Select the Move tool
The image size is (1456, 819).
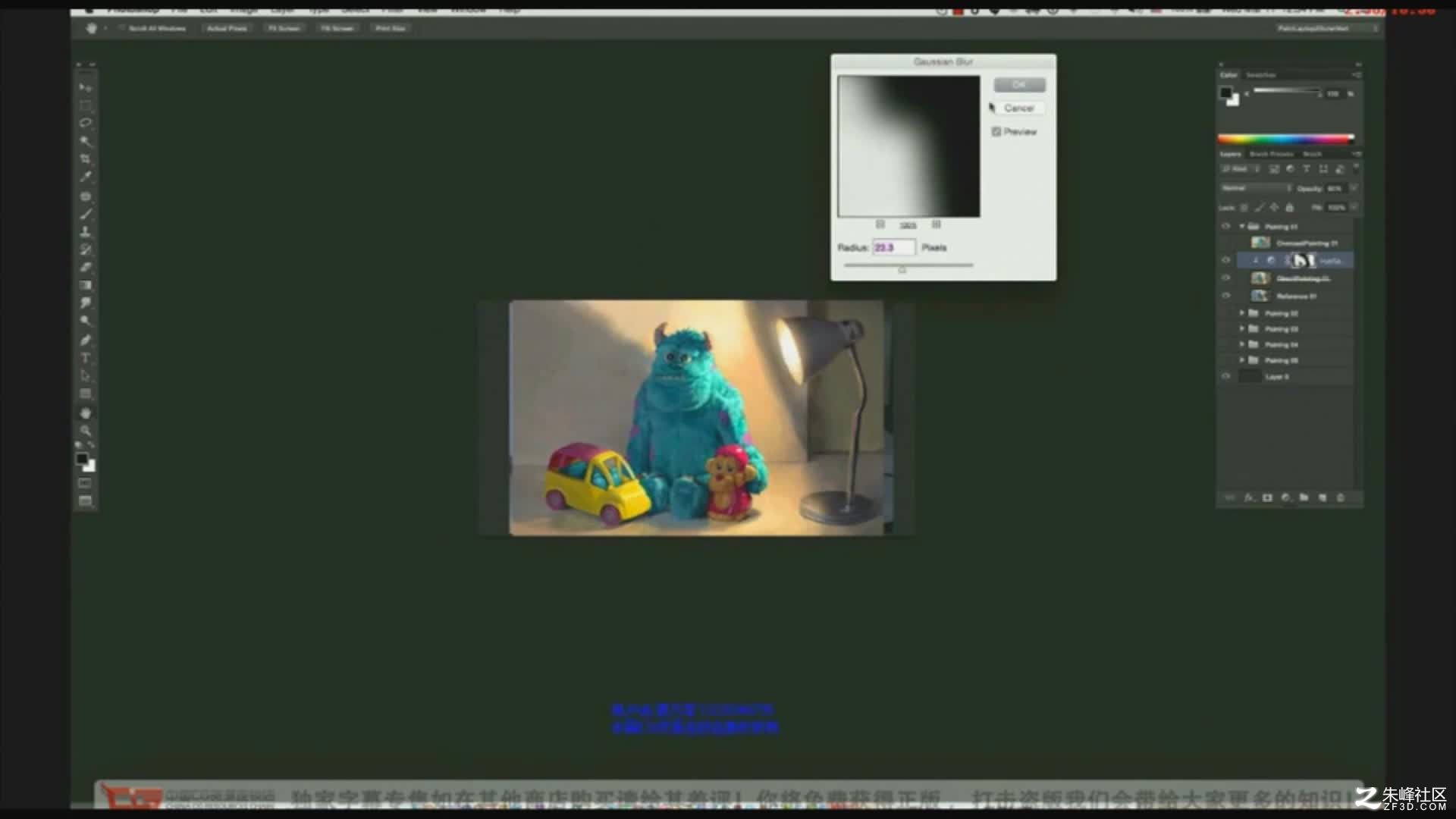coord(85,87)
